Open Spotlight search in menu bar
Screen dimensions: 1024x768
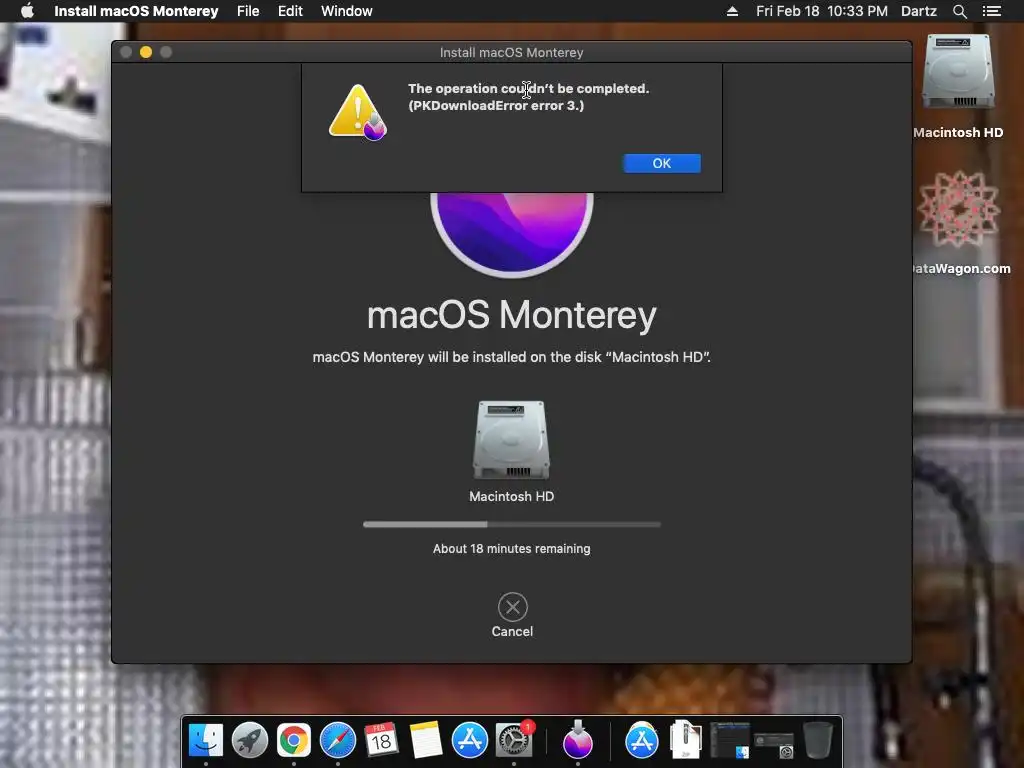(959, 11)
